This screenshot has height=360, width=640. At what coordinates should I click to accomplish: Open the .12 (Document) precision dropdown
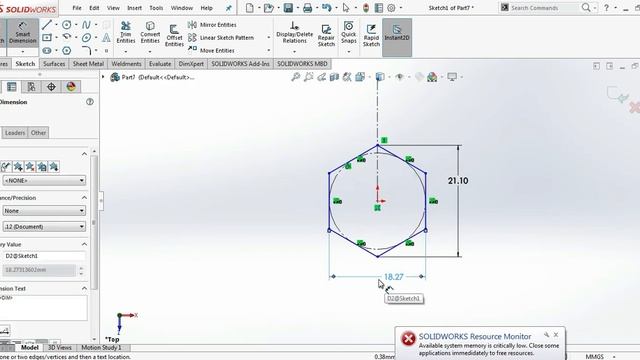click(x=44, y=227)
